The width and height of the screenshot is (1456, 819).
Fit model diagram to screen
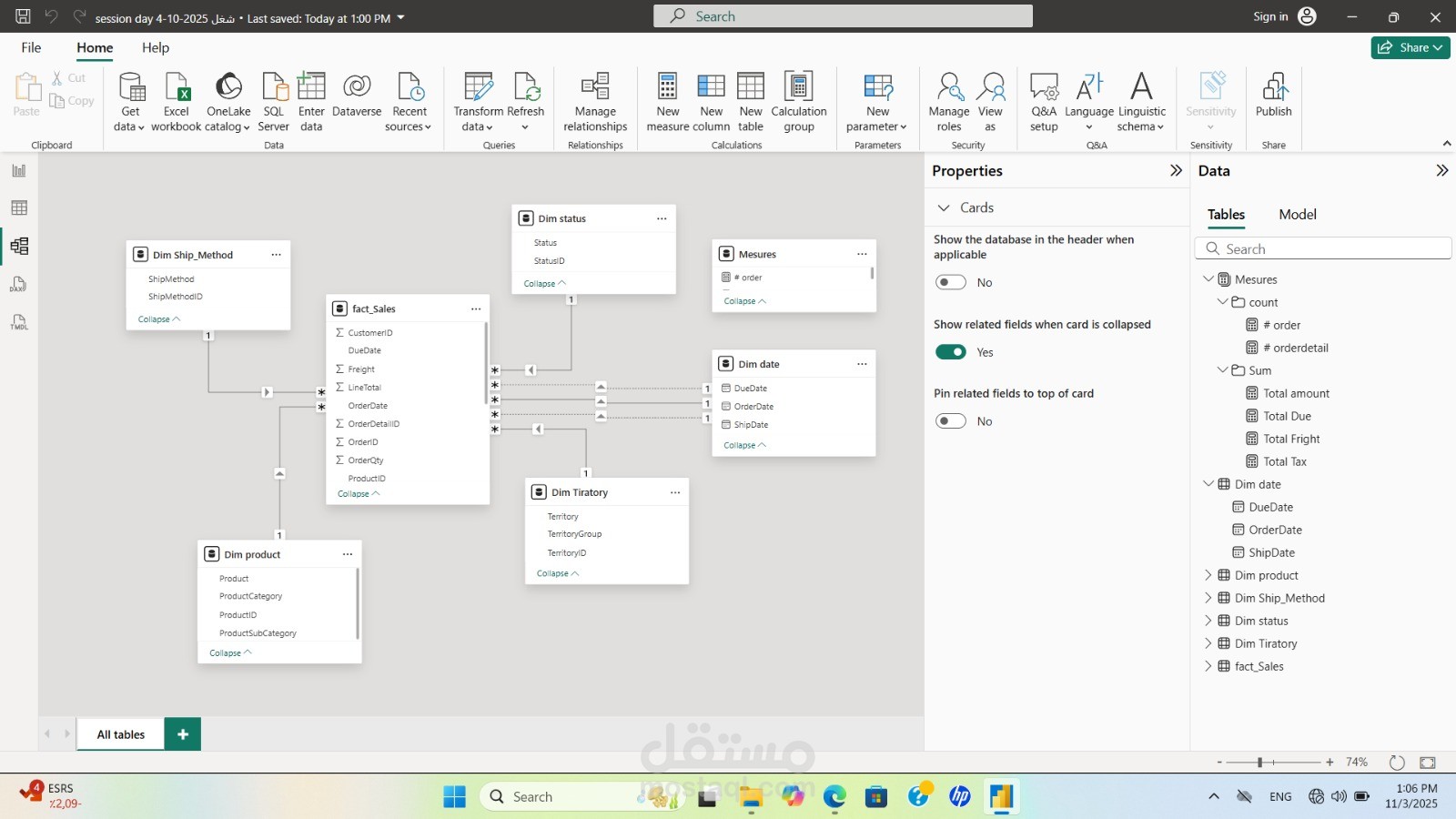pyautogui.click(x=1428, y=763)
